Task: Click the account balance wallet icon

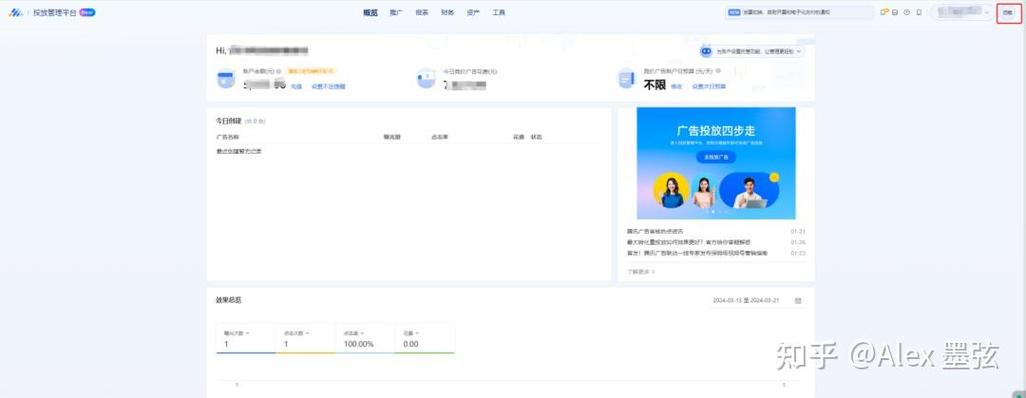Action: [226, 79]
